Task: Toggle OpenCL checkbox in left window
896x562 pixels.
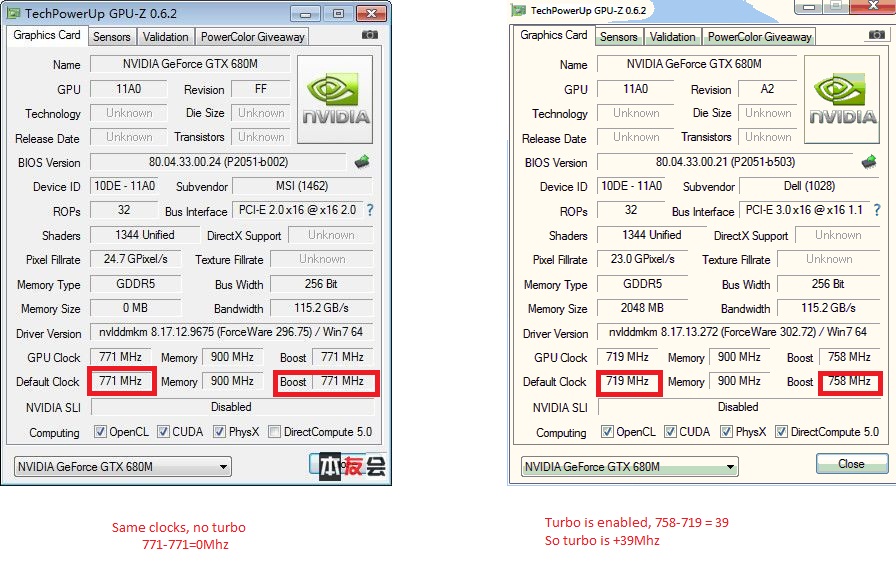Action: pyautogui.click(x=100, y=432)
